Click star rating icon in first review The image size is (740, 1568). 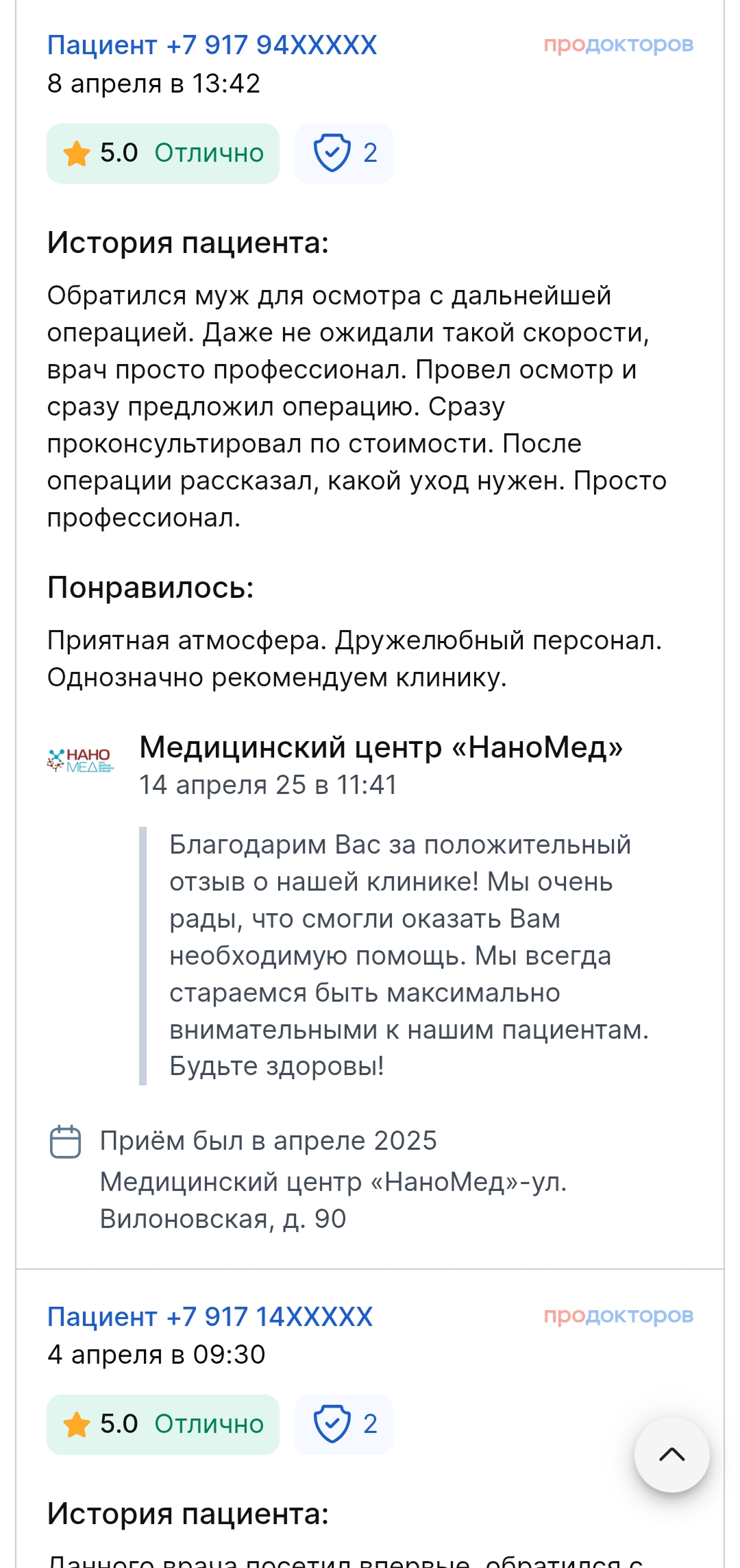pyautogui.click(x=77, y=154)
